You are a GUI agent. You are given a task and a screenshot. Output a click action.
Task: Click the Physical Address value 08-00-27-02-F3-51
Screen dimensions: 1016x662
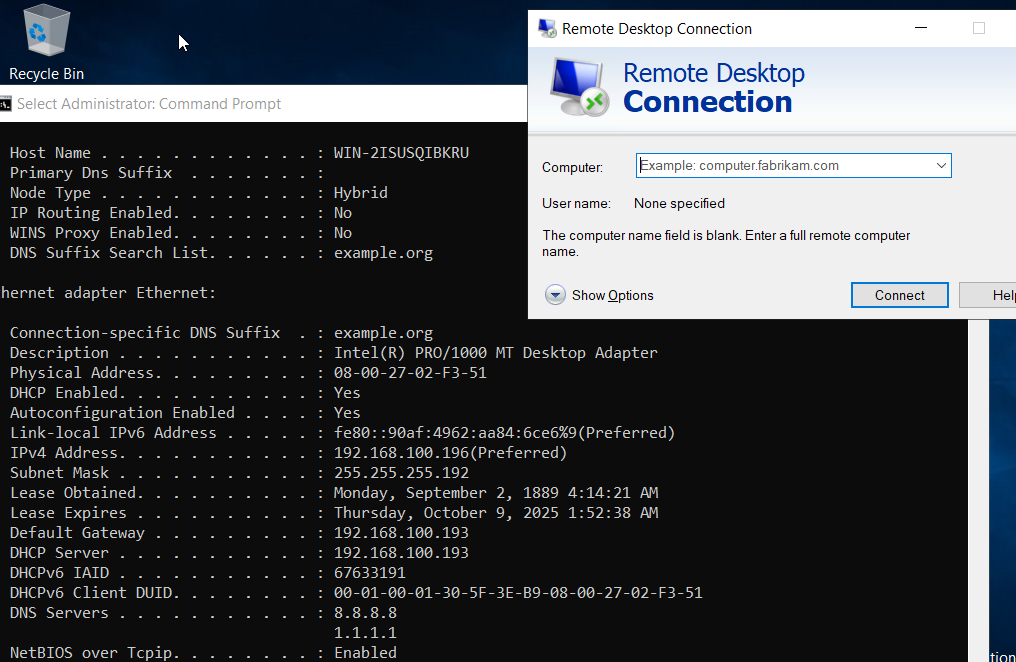(409, 373)
